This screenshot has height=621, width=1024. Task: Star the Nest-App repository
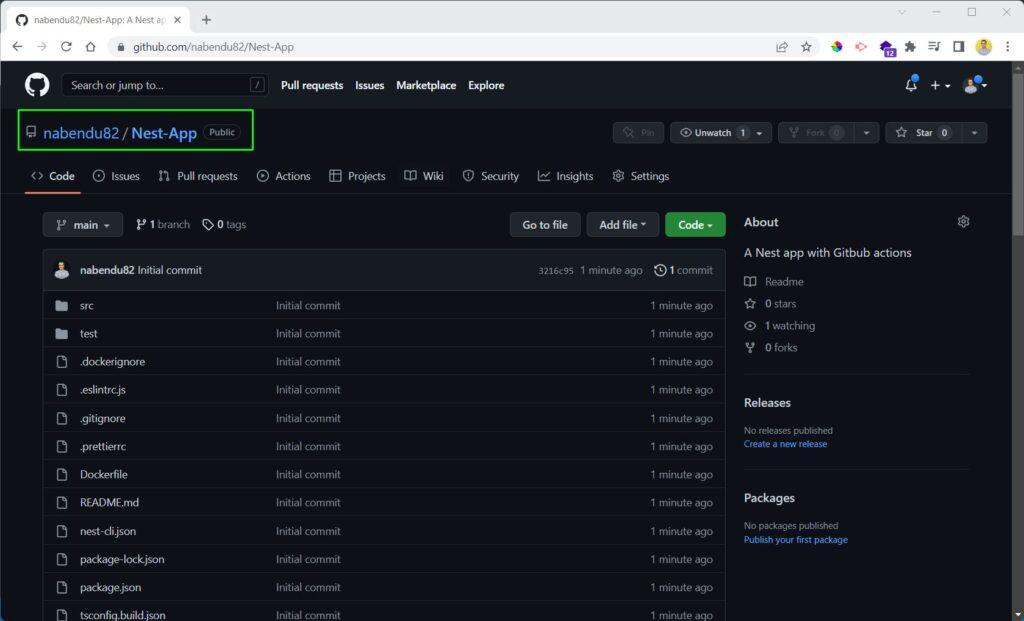click(x=923, y=133)
